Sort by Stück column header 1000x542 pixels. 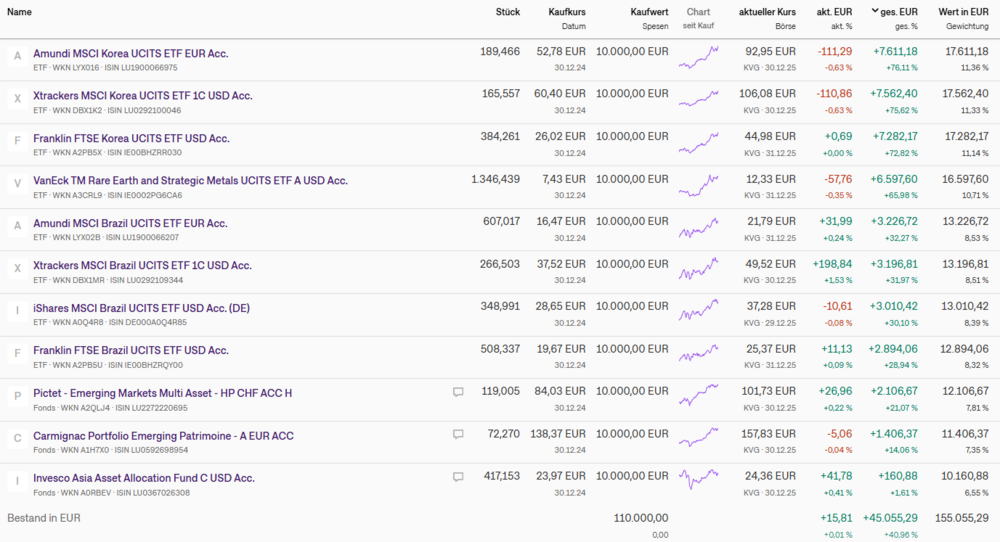508,12
